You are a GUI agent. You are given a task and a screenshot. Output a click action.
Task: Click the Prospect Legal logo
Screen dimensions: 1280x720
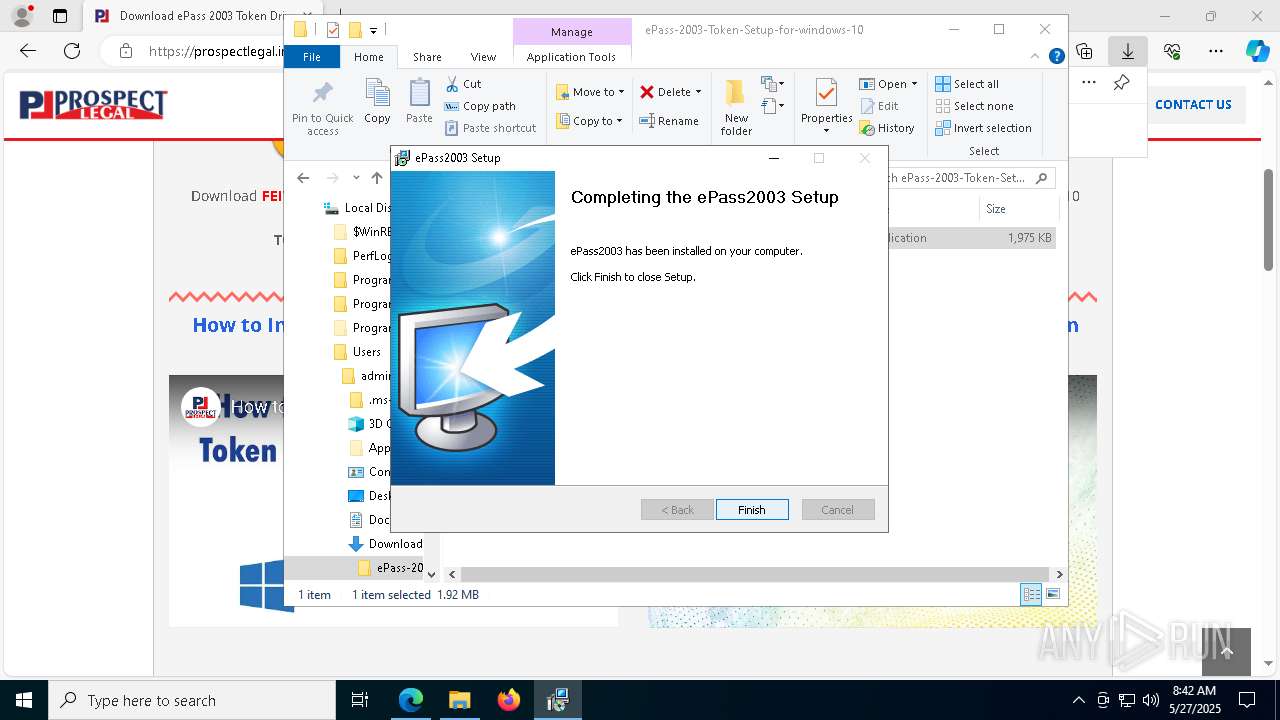tap(93, 104)
